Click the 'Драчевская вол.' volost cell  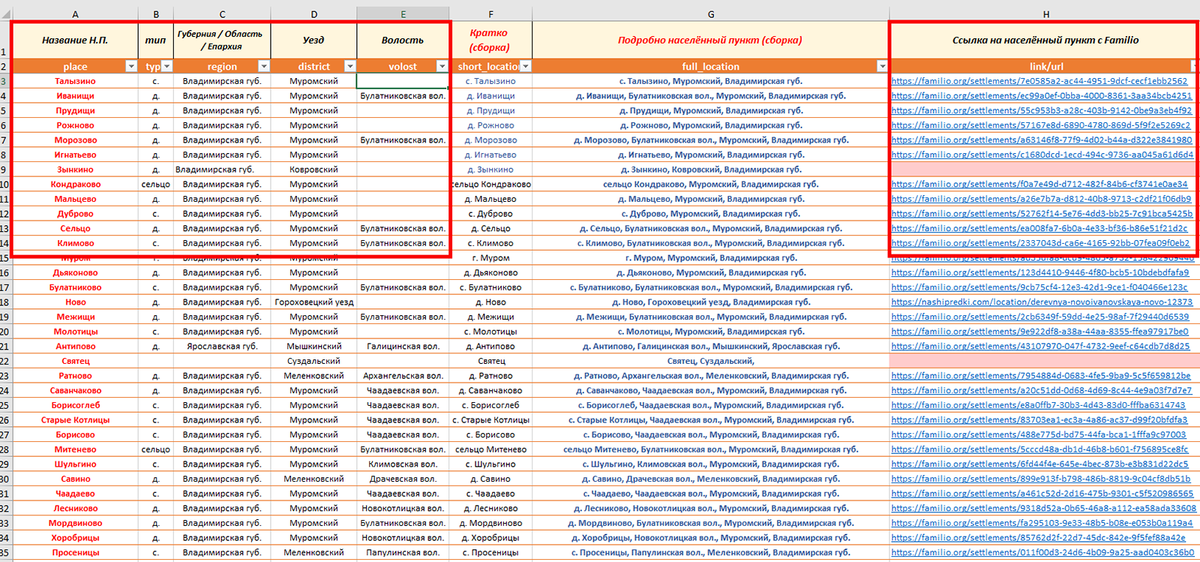coord(403,480)
